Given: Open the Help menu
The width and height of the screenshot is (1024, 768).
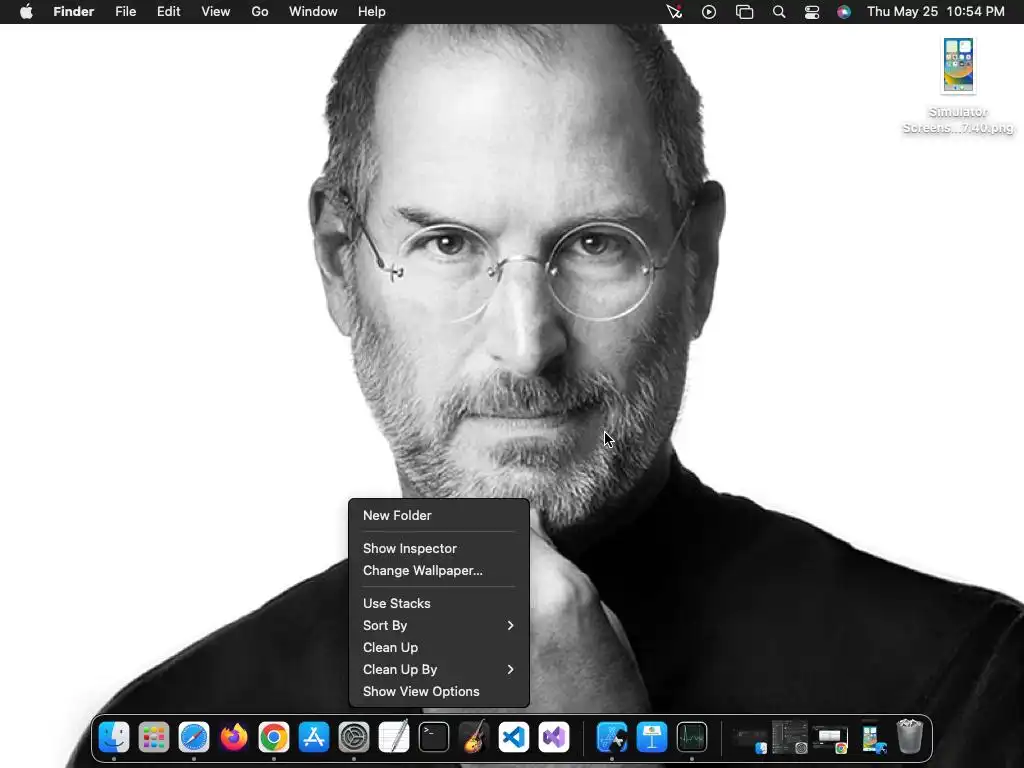Looking at the screenshot, I should click(x=372, y=12).
